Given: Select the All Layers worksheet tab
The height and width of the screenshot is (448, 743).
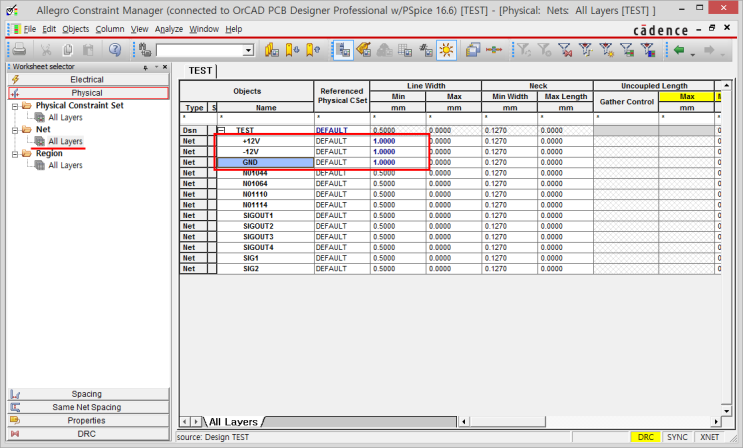Looking at the screenshot, I should tap(232, 423).
